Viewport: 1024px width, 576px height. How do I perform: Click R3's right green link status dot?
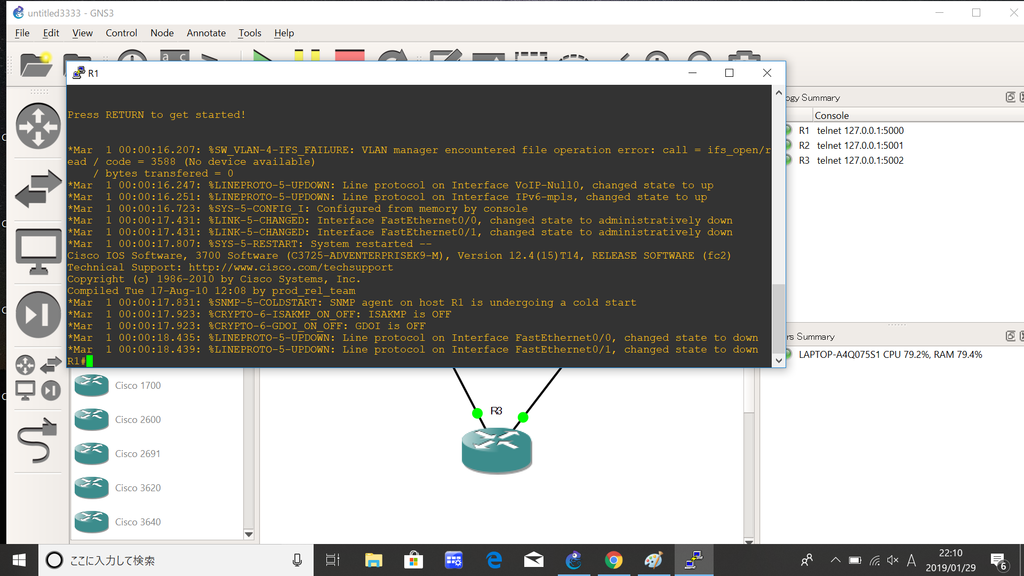(x=522, y=417)
